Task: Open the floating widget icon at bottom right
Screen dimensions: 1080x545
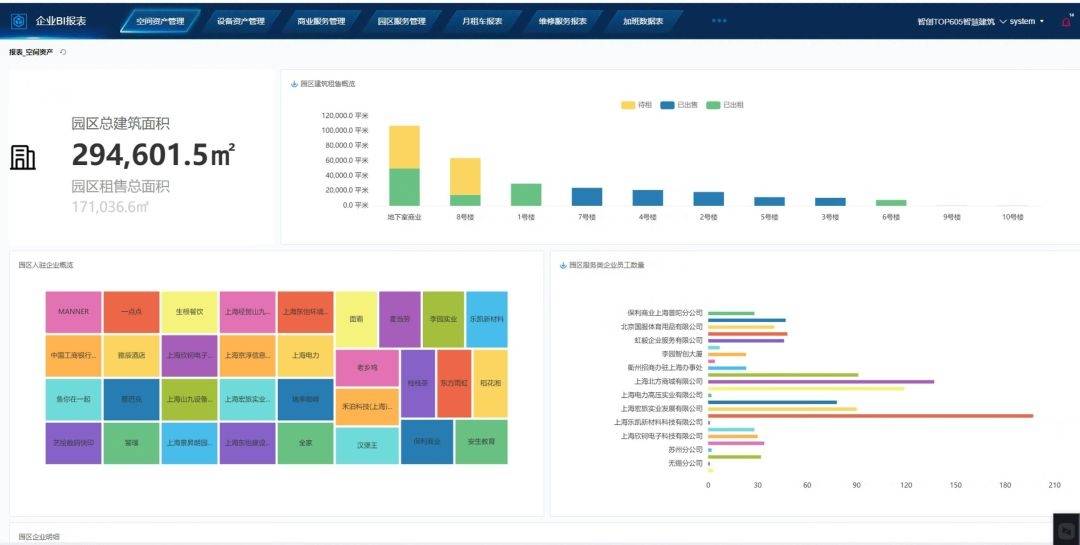Action: point(1066,530)
